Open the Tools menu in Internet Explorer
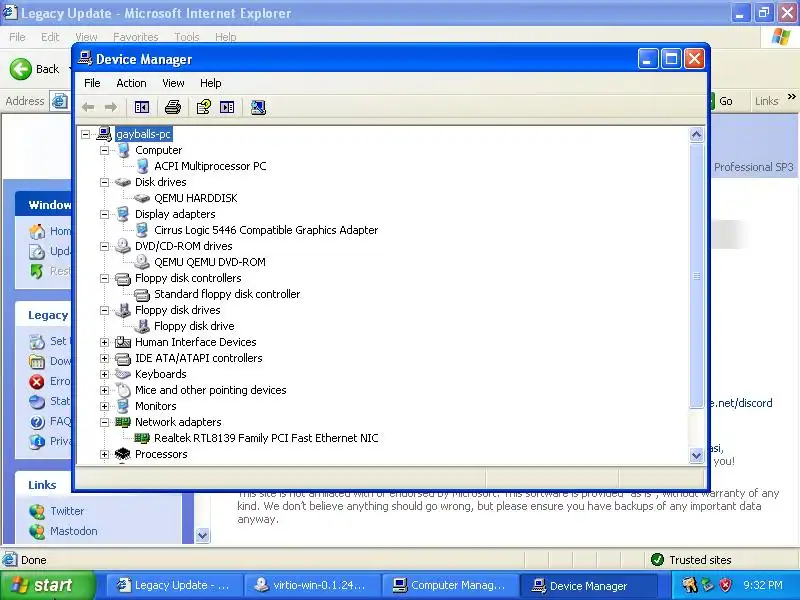Image resolution: width=800 pixels, height=600 pixels. pyautogui.click(x=187, y=37)
